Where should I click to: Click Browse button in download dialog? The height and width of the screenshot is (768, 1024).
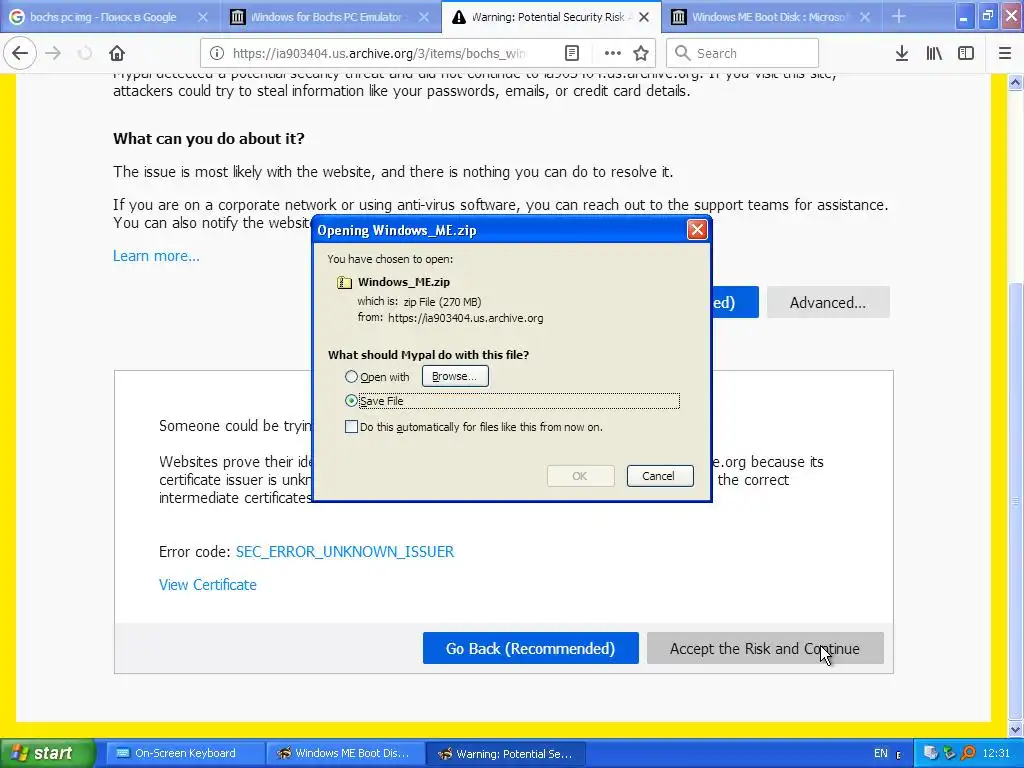pyautogui.click(x=455, y=376)
